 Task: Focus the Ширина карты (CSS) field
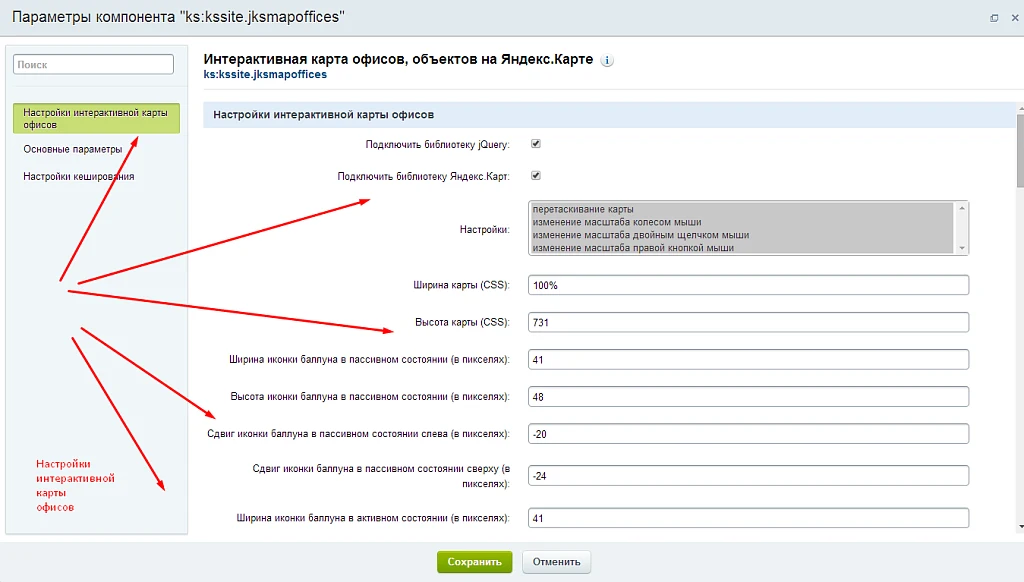748,285
